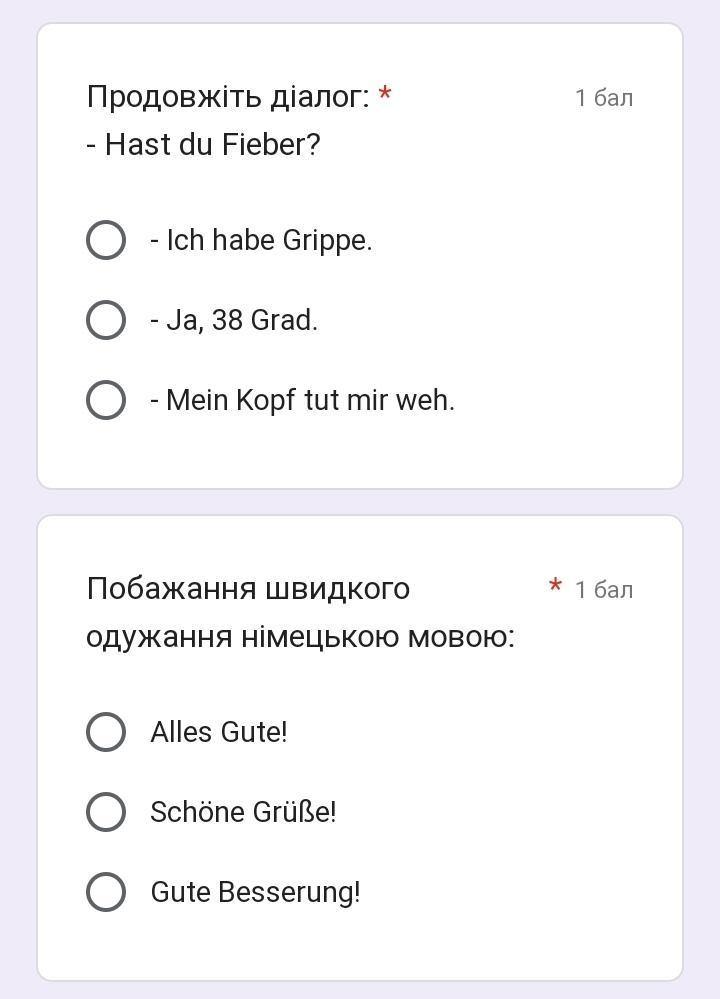
Task: Click the answer text '- Mein Kopf tut mir weh.'
Action: click(x=302, y=401)
